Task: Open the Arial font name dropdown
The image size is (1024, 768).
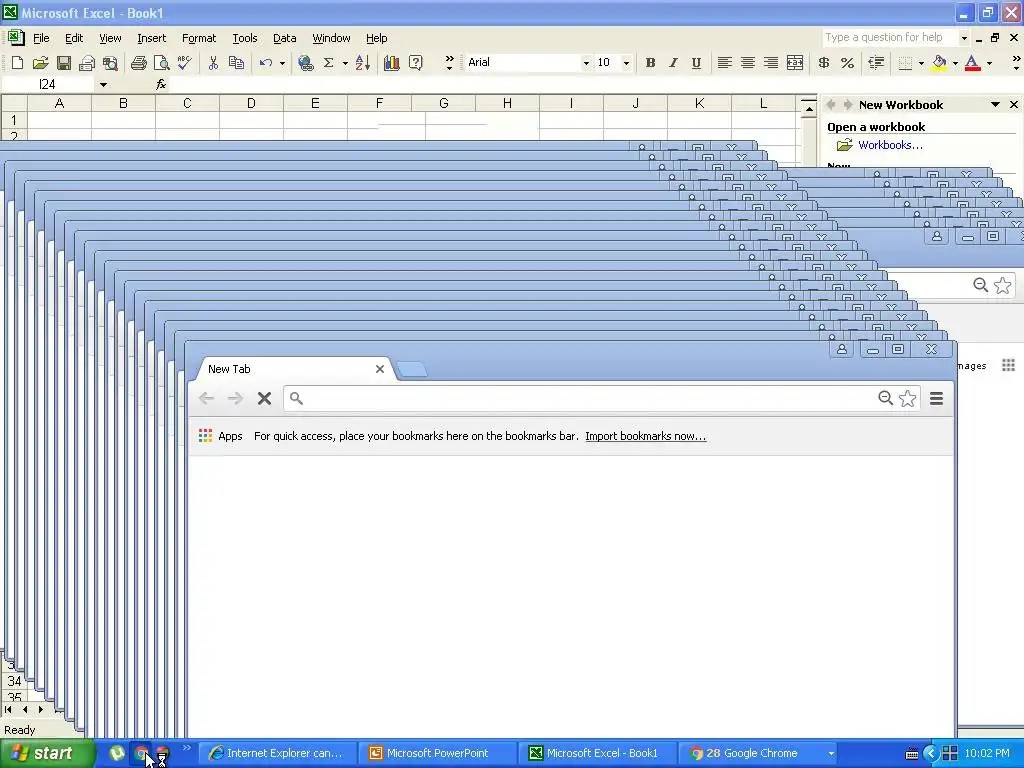Action: (x=586, y=63)
